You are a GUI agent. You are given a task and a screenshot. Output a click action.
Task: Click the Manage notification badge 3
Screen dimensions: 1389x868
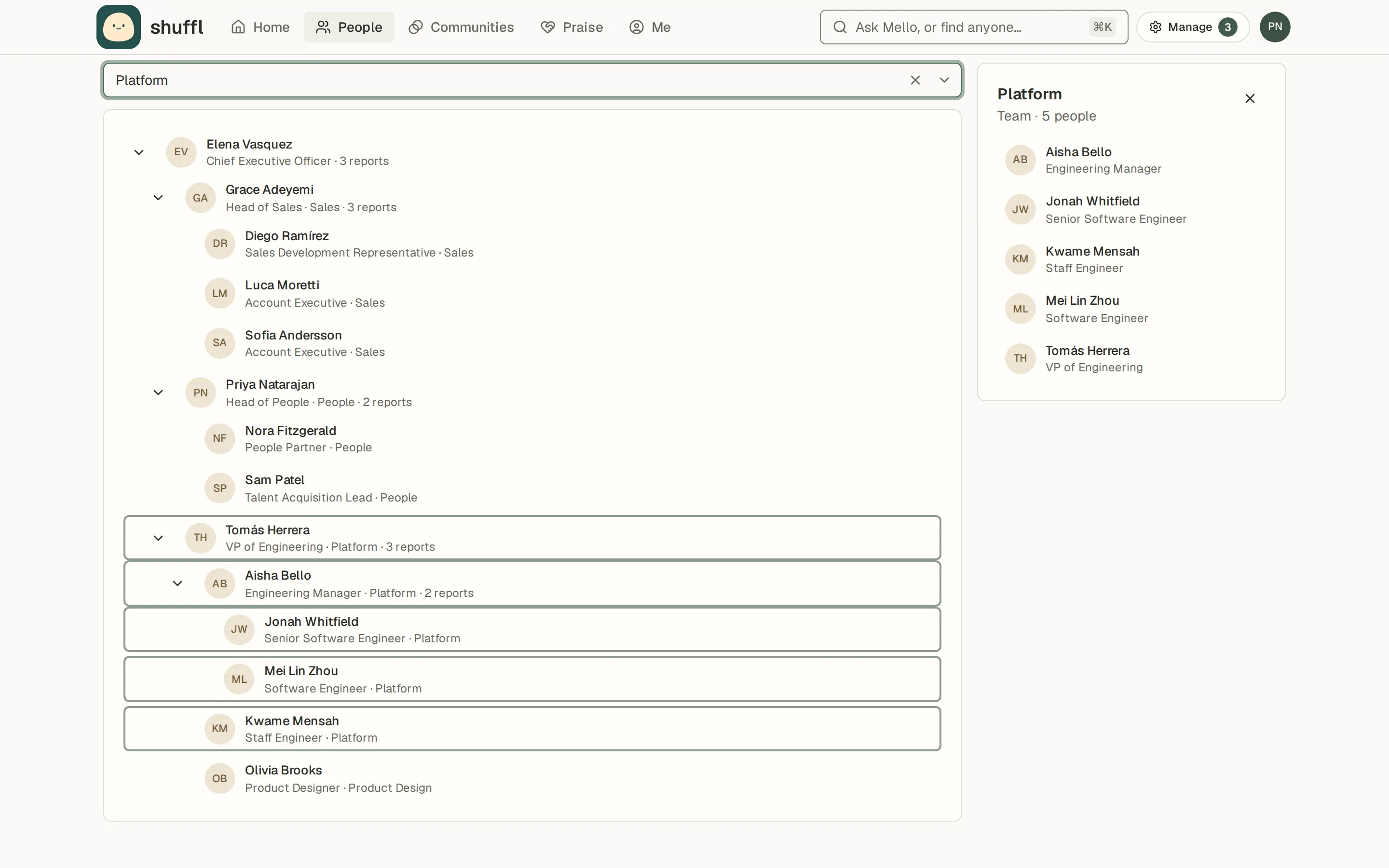click(1228, 27)
